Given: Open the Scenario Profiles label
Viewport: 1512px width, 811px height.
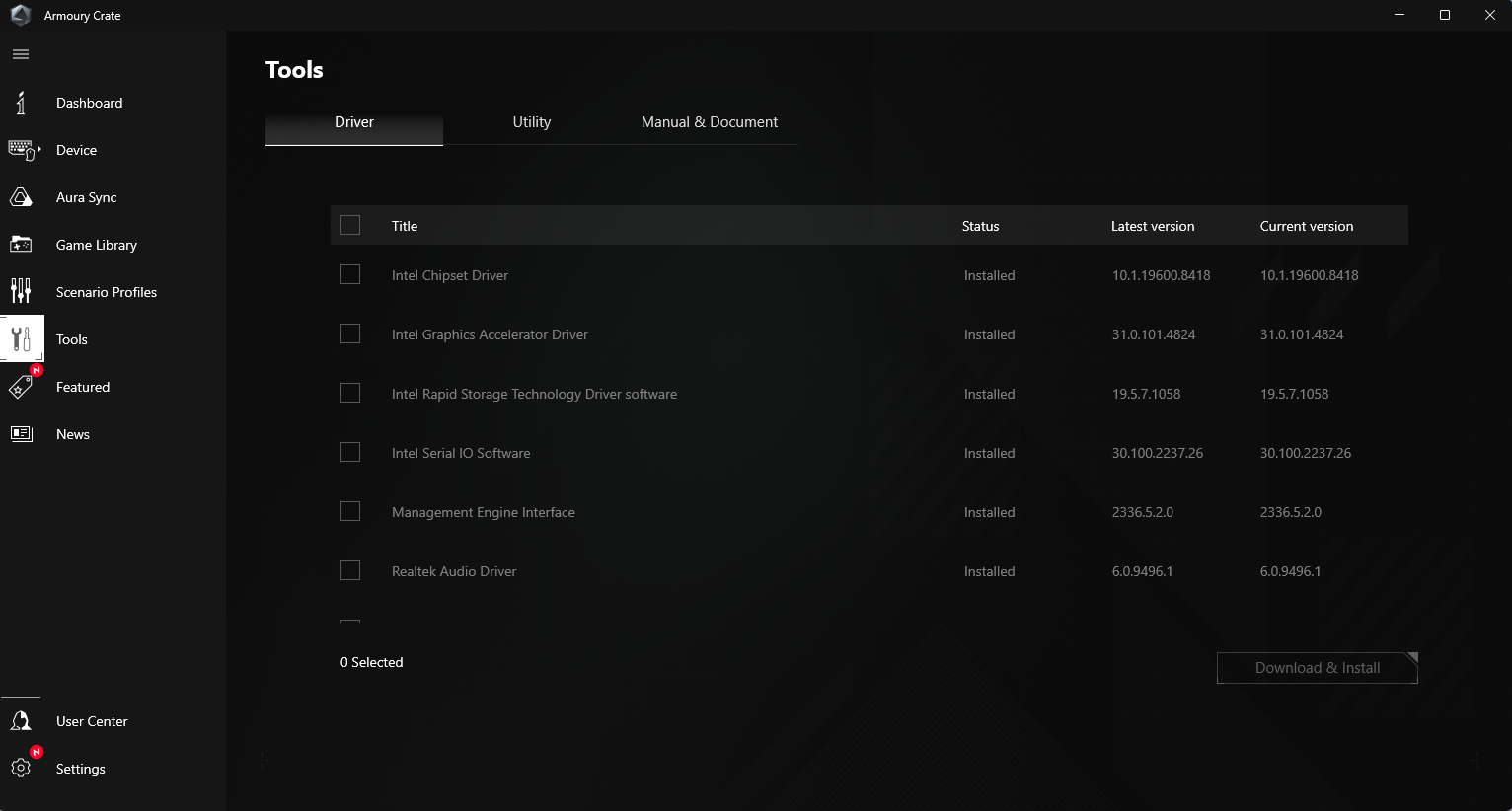Looking at the screenshot, I should coord(107,292).
